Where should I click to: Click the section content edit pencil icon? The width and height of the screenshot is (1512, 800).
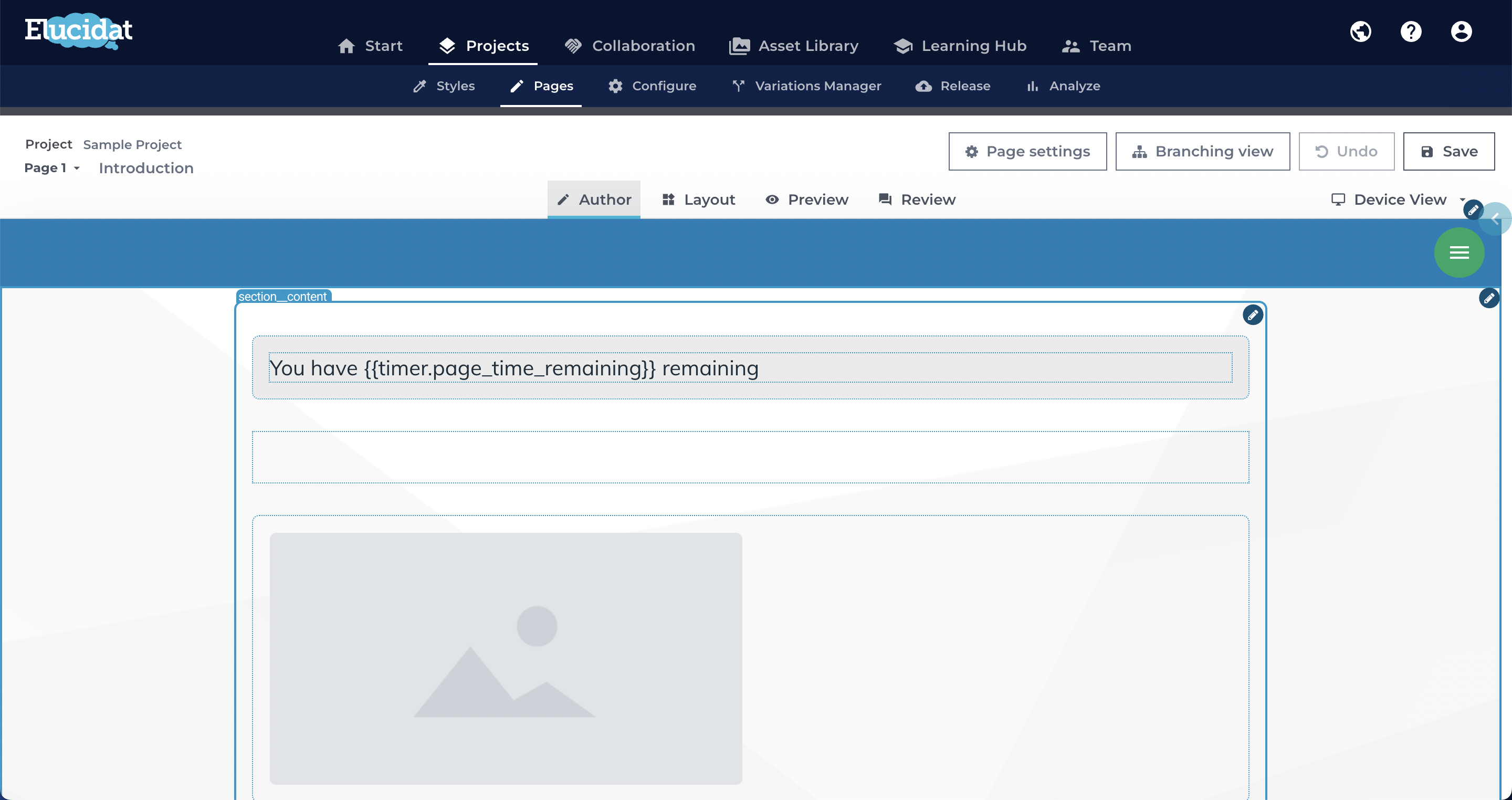point(1253,315)
